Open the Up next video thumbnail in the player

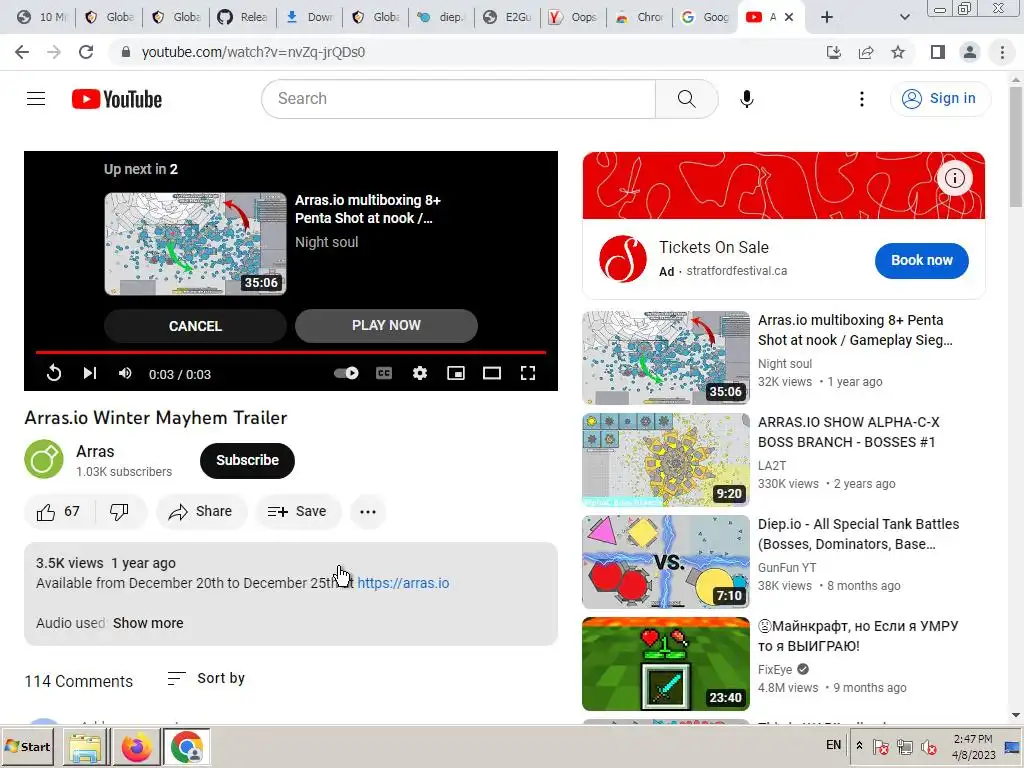(195, 244)
